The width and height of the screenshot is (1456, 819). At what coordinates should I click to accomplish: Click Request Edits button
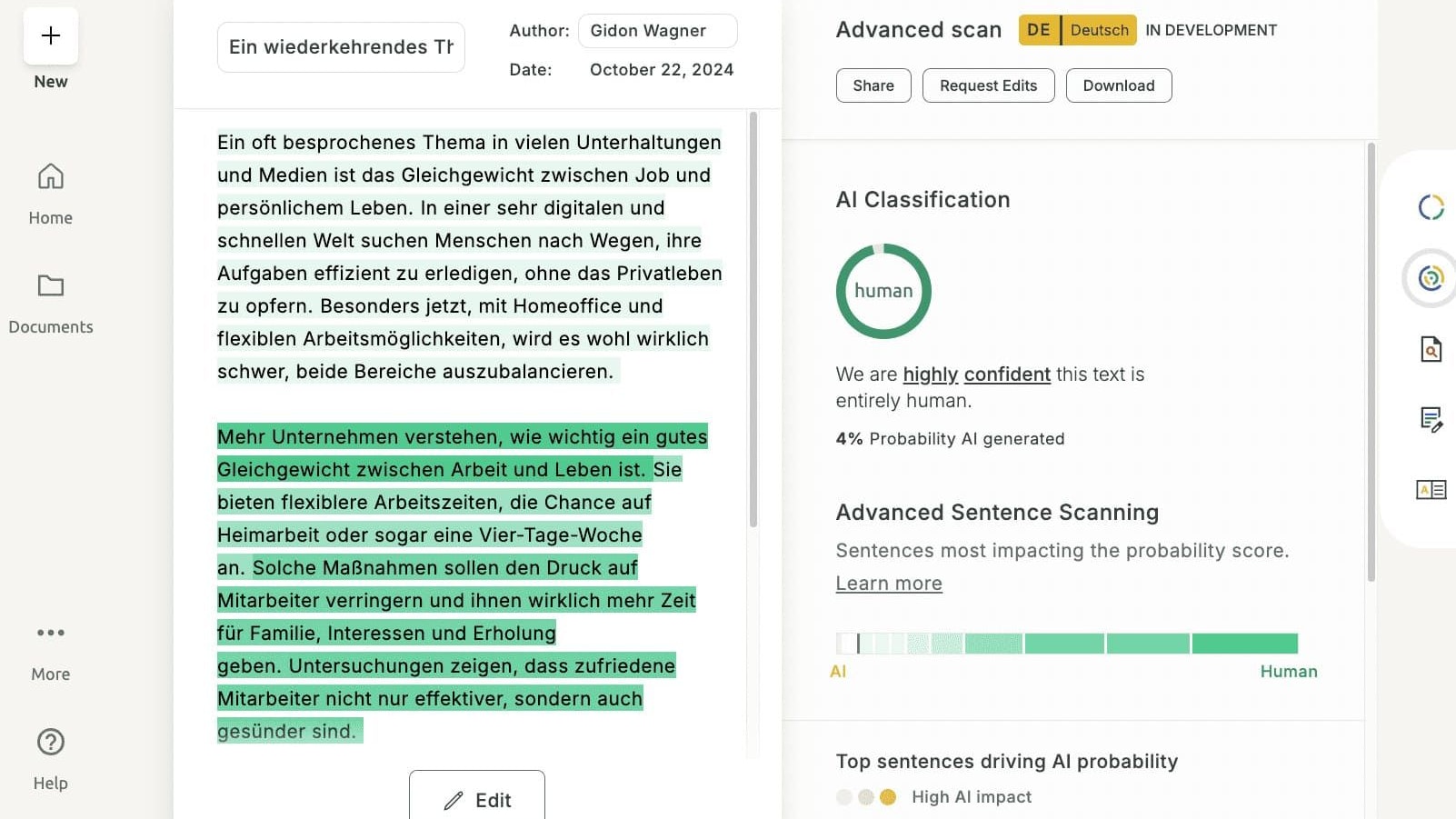[x=988, y=85]
